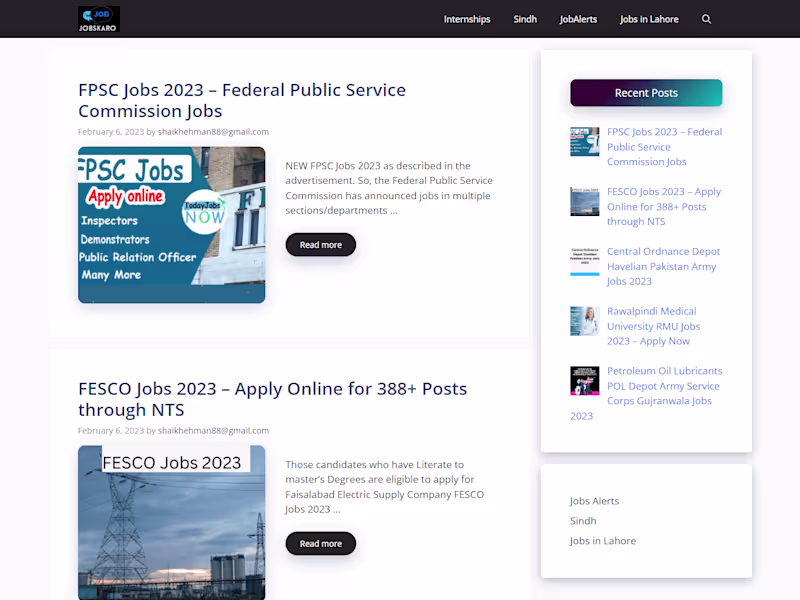Screen dimensions: 800x600
Task: Read more about FPSC Jobs
Action: click(x=320, y=245)
